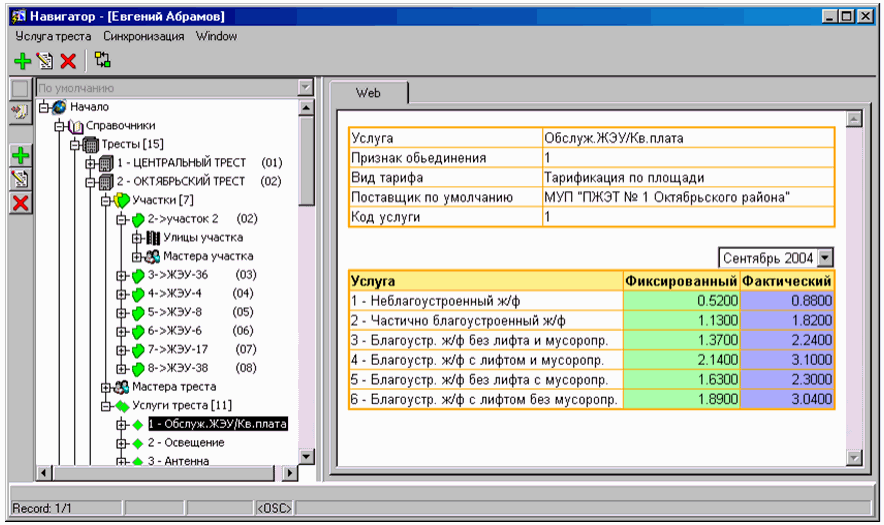Click the green diamond icon of 2 - Освещение
This screenshot has height=525, width=884.
138,444
